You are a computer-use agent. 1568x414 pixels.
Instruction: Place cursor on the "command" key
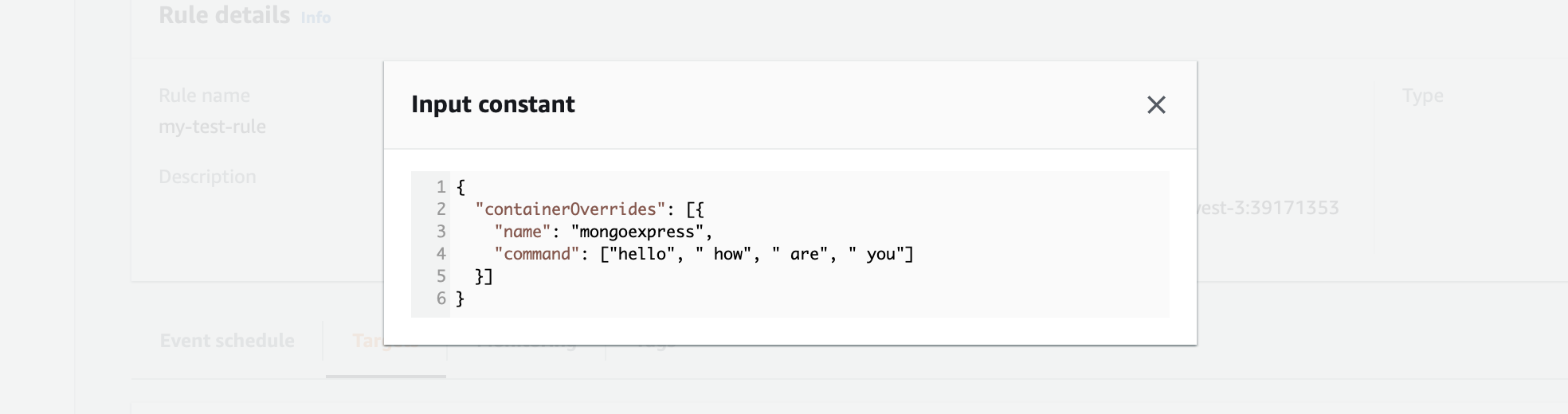click(x=537, y=254)
